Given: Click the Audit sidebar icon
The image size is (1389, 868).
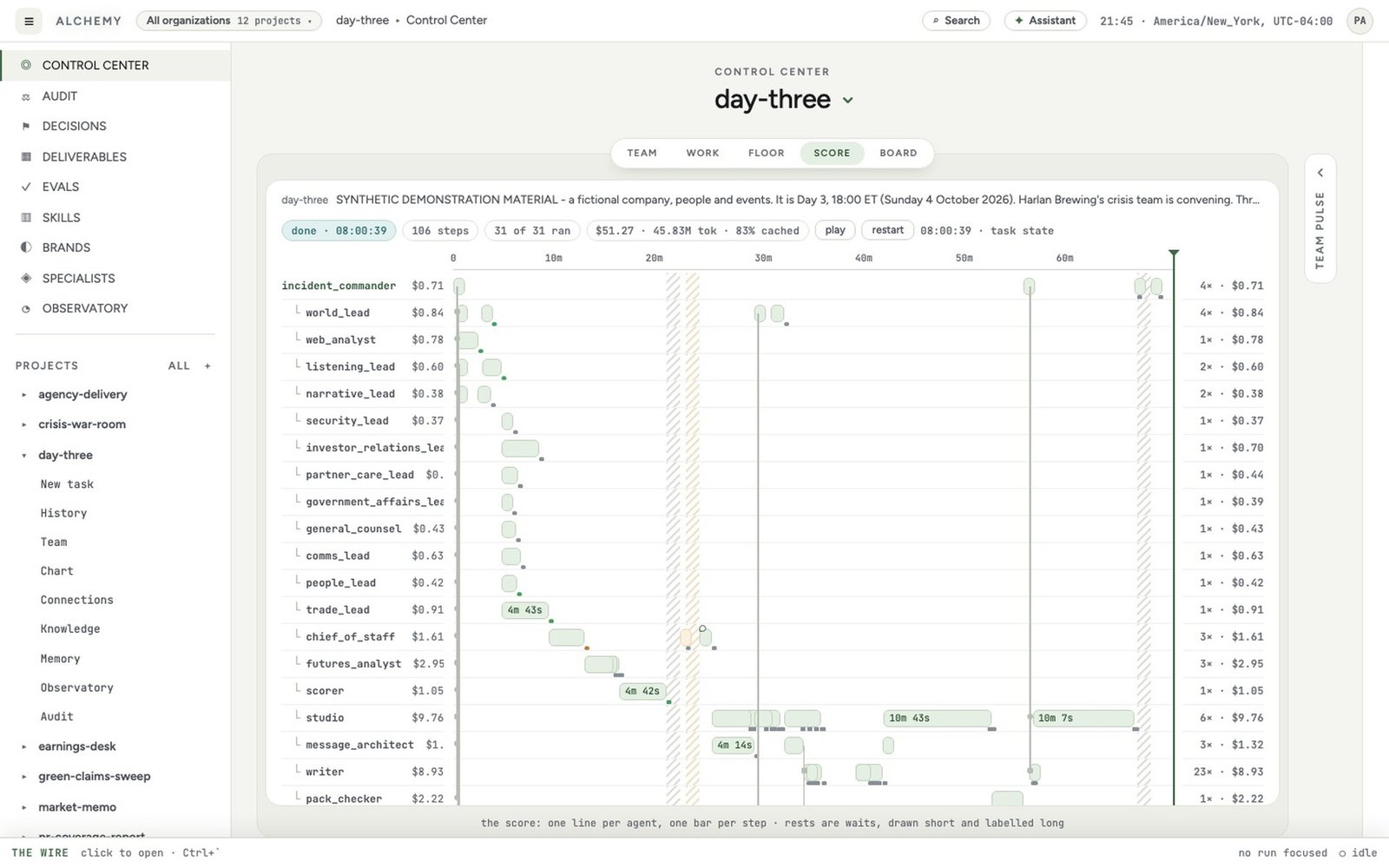Looking at the screenshot, I should pos(26,96).
